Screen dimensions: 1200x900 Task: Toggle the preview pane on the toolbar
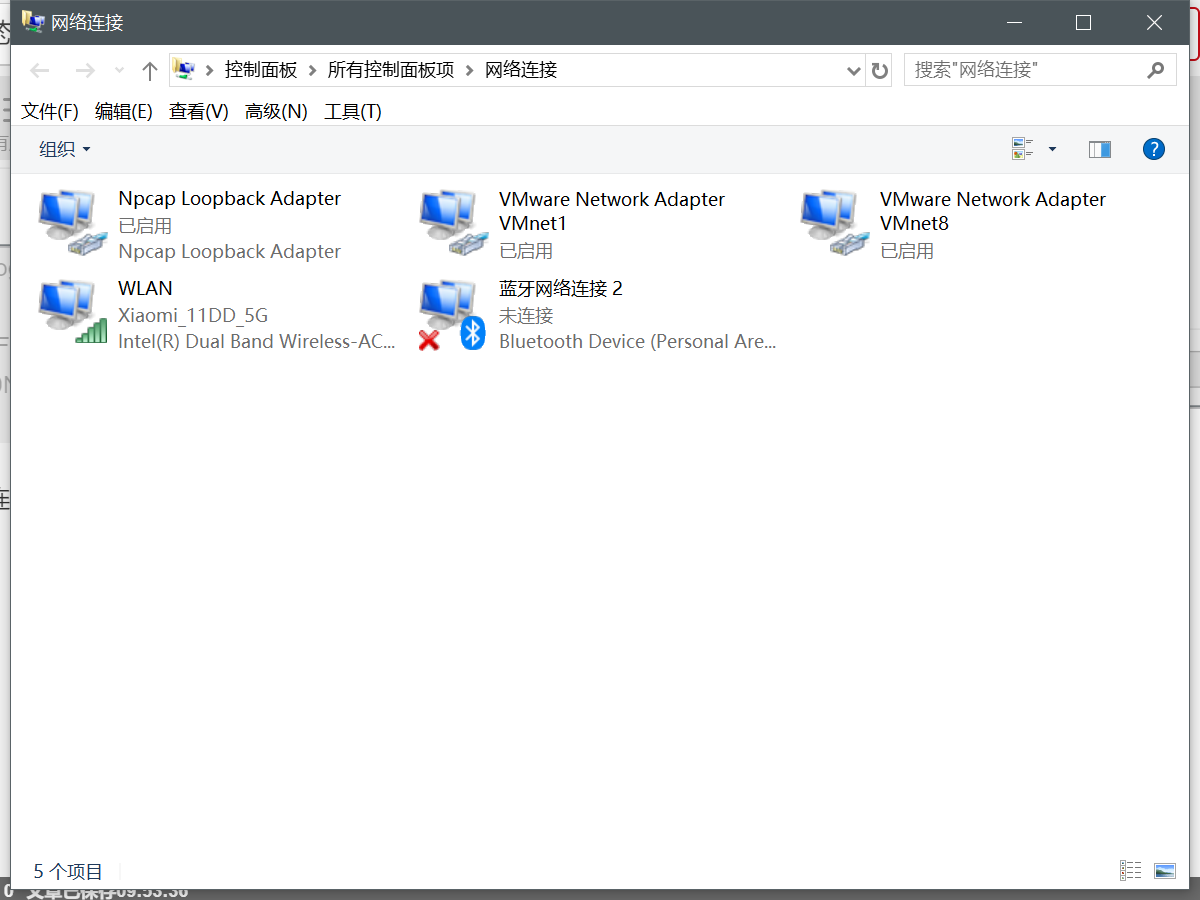coord(1099,148)
